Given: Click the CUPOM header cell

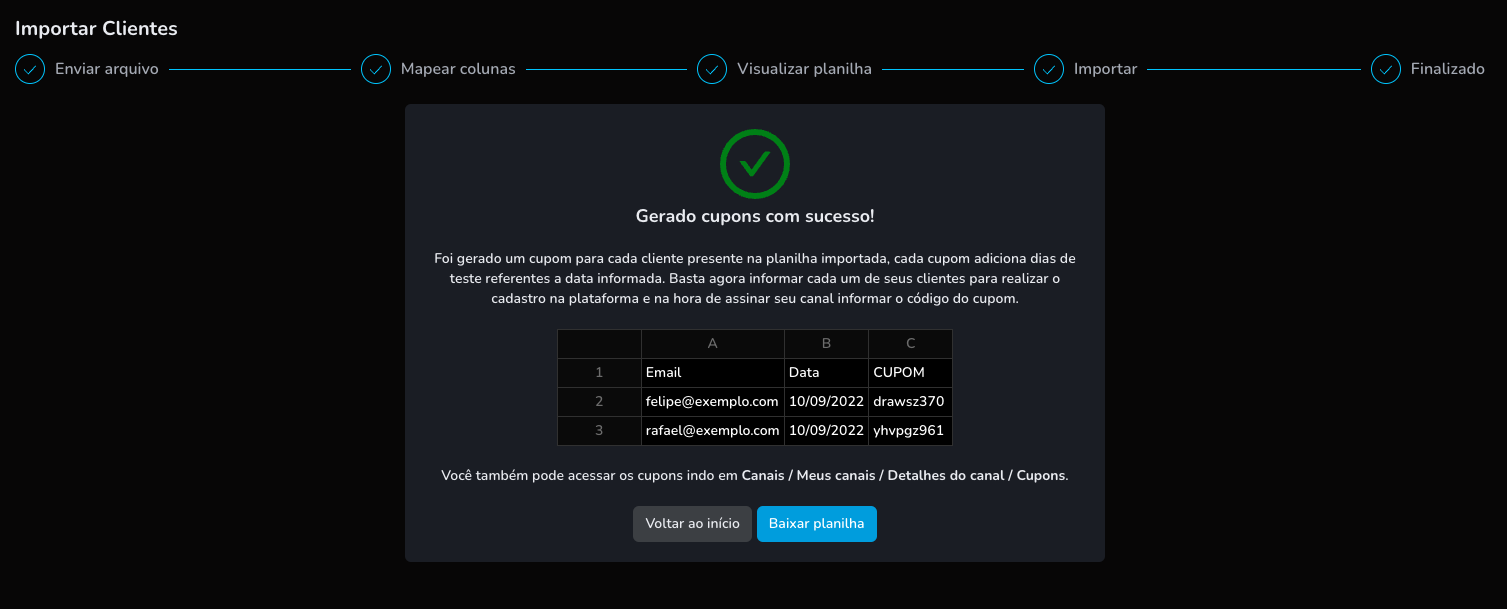Looking at the screenshot, I should coord(911,373).
